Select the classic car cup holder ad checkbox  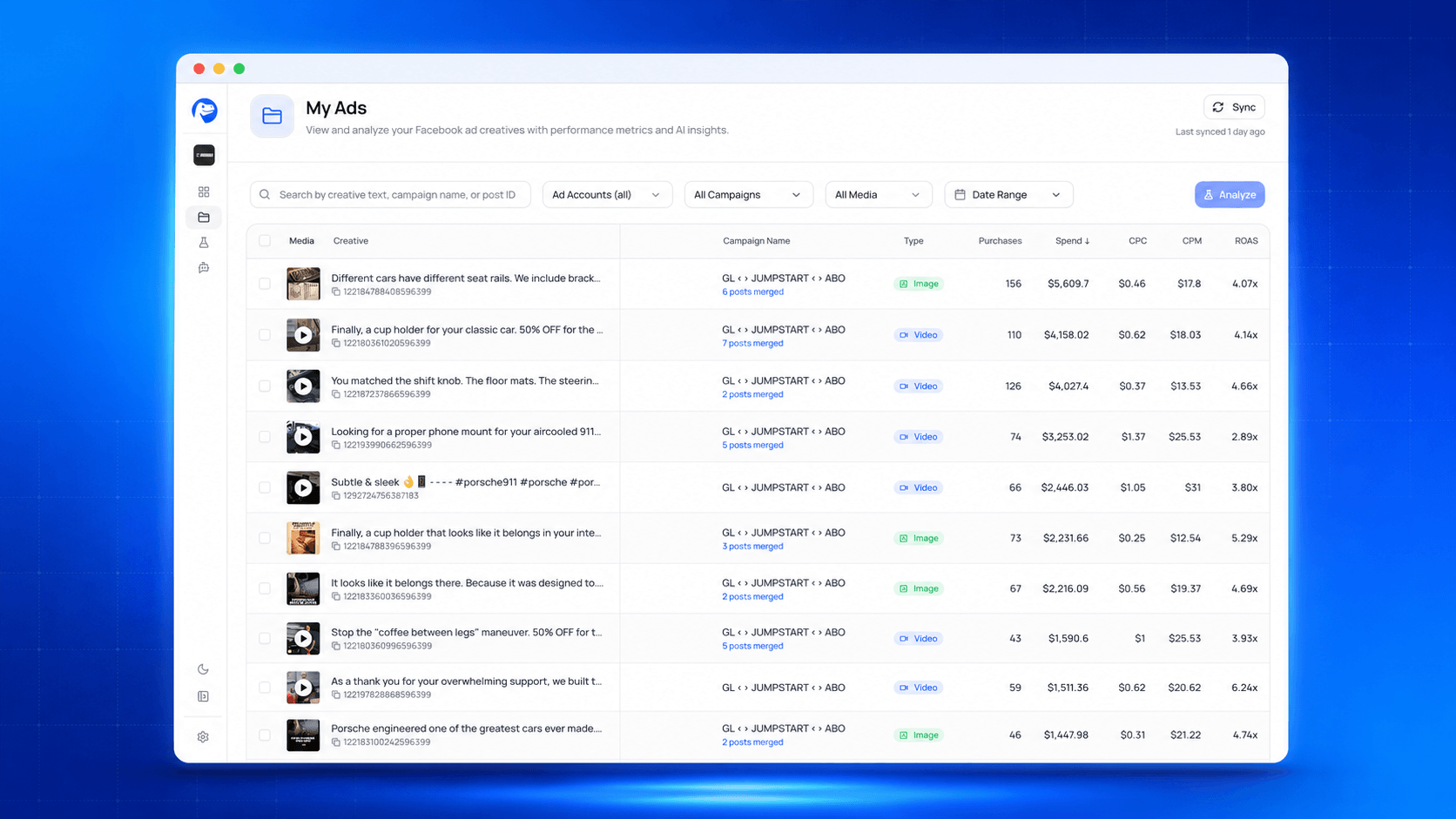point(265,335)
